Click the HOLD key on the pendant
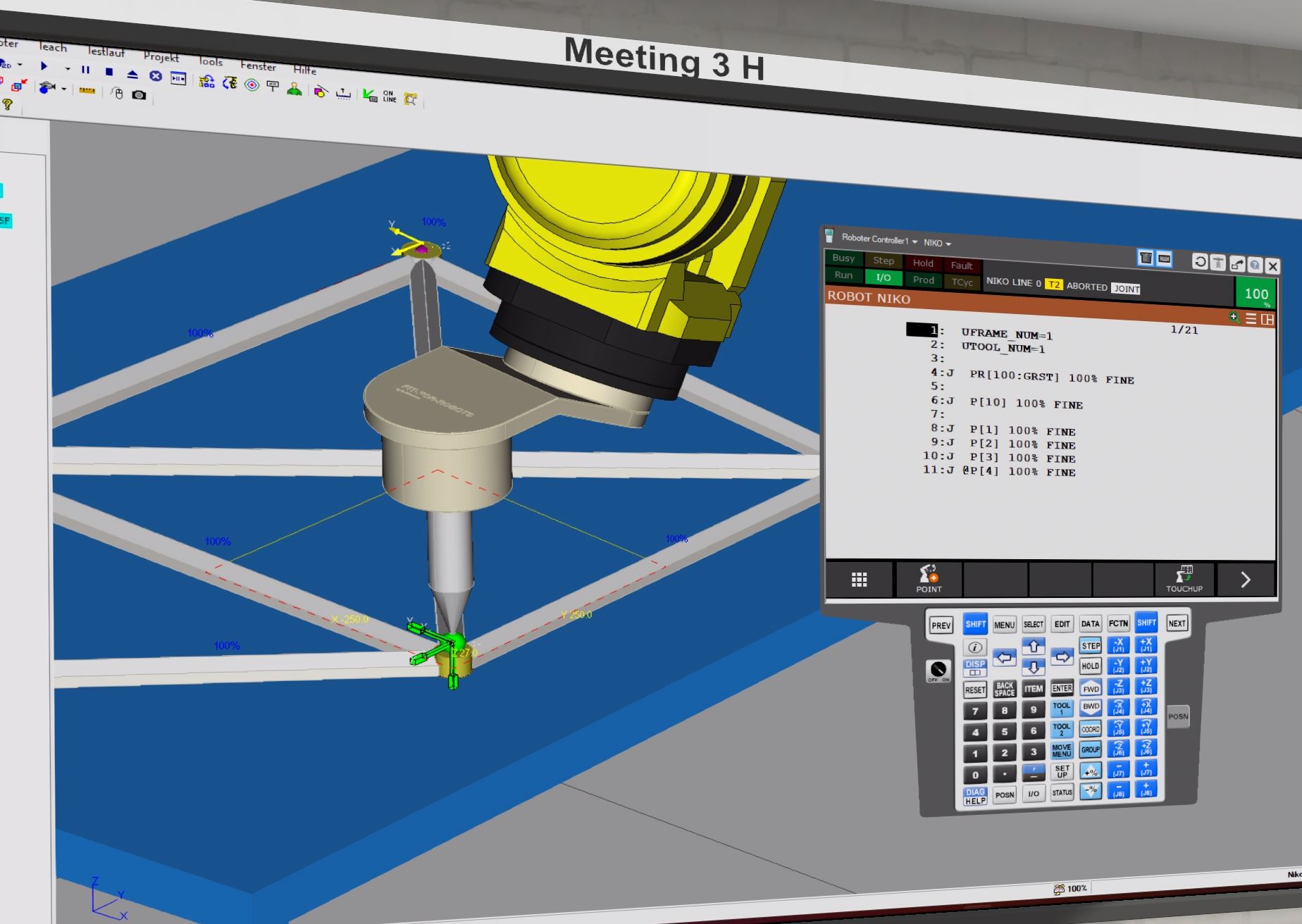 (1091, 666)
